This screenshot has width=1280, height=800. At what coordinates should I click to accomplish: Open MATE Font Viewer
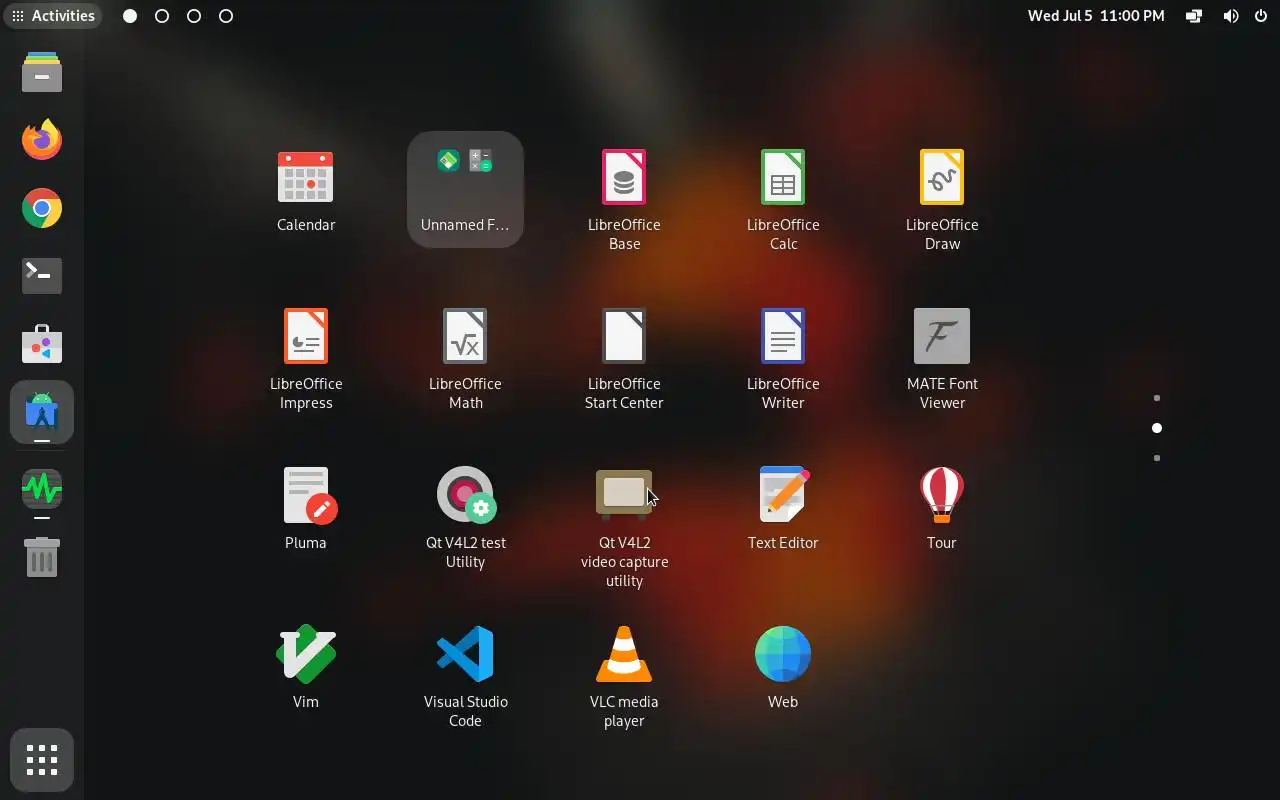(x=942, y=358)
